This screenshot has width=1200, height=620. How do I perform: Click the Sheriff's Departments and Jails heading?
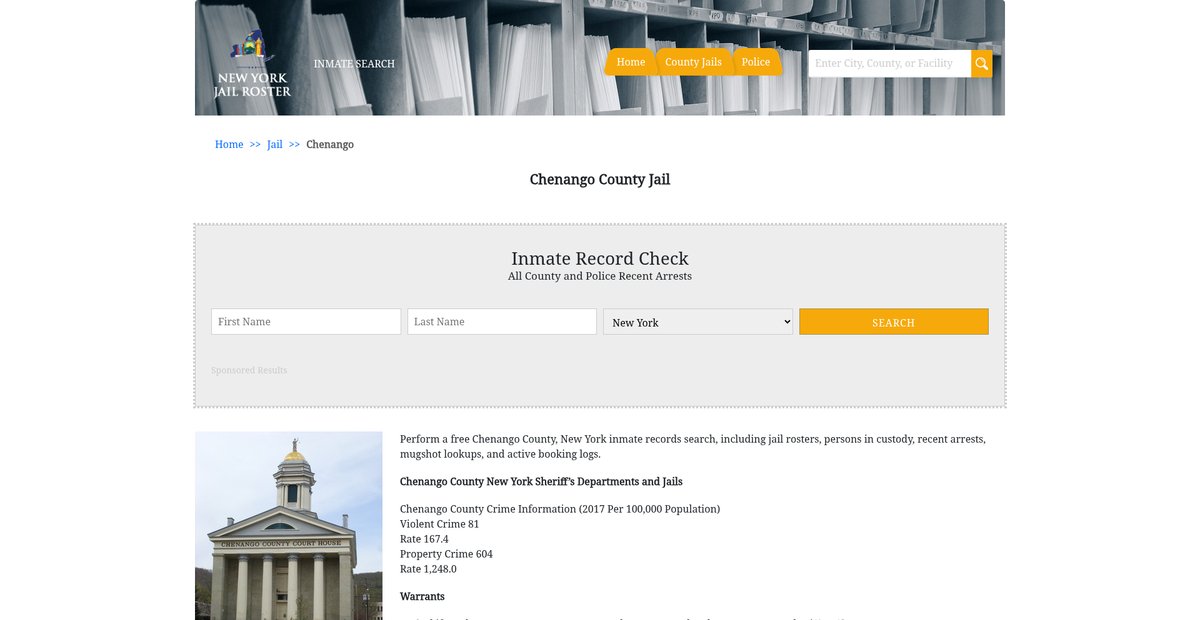(x=541, y=482)
